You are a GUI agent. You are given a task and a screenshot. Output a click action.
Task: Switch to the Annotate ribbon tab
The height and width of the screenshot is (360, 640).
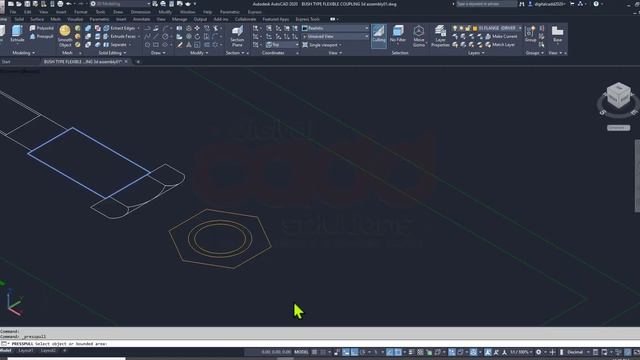tap(141, 19)
